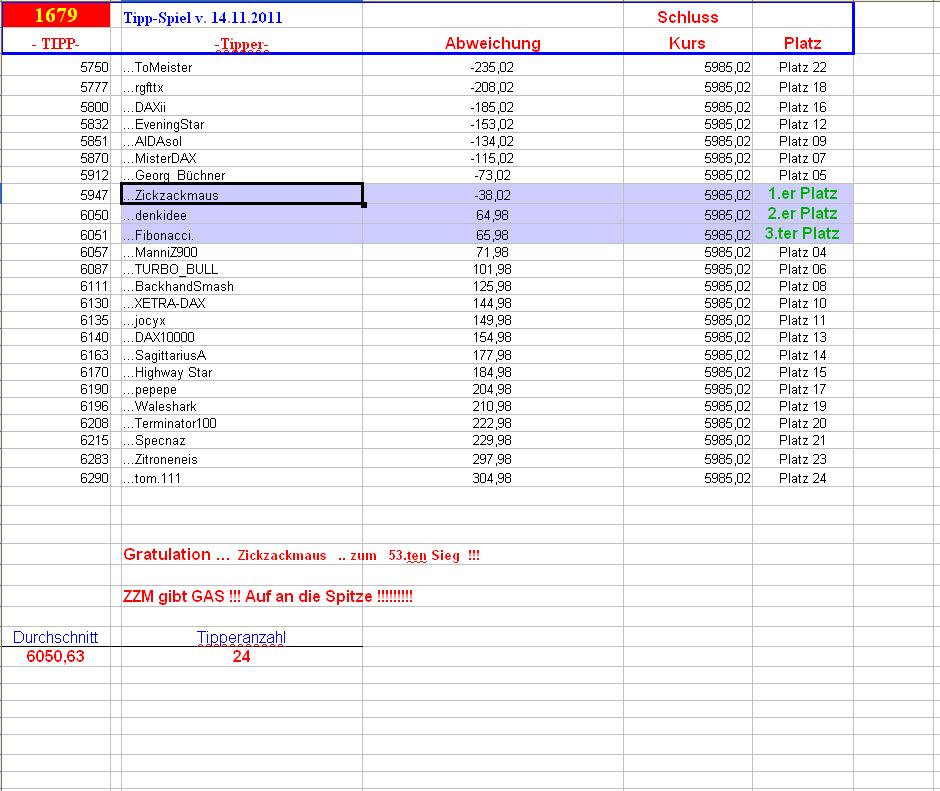This screenshot has width=940, height=791.
Task: Click the 'Platz 13' cell
Action: [802, 337]
